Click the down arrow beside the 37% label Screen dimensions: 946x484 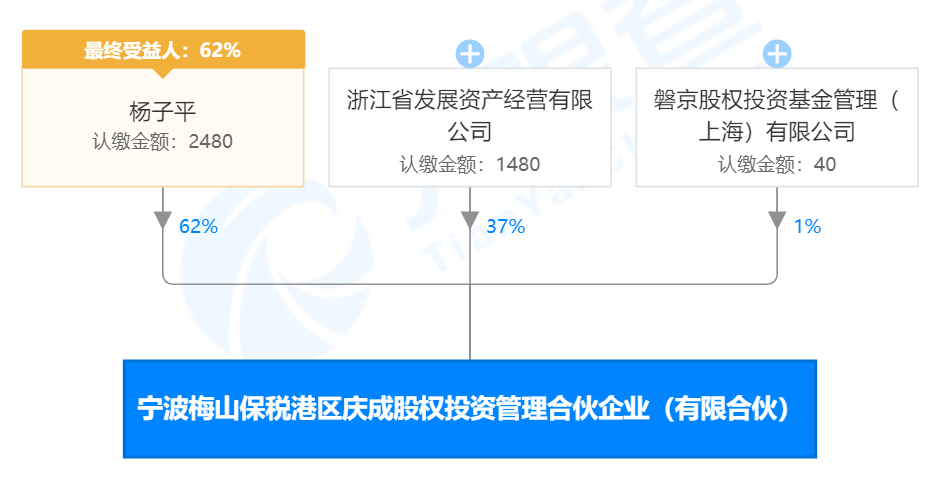tap(470, 221)
